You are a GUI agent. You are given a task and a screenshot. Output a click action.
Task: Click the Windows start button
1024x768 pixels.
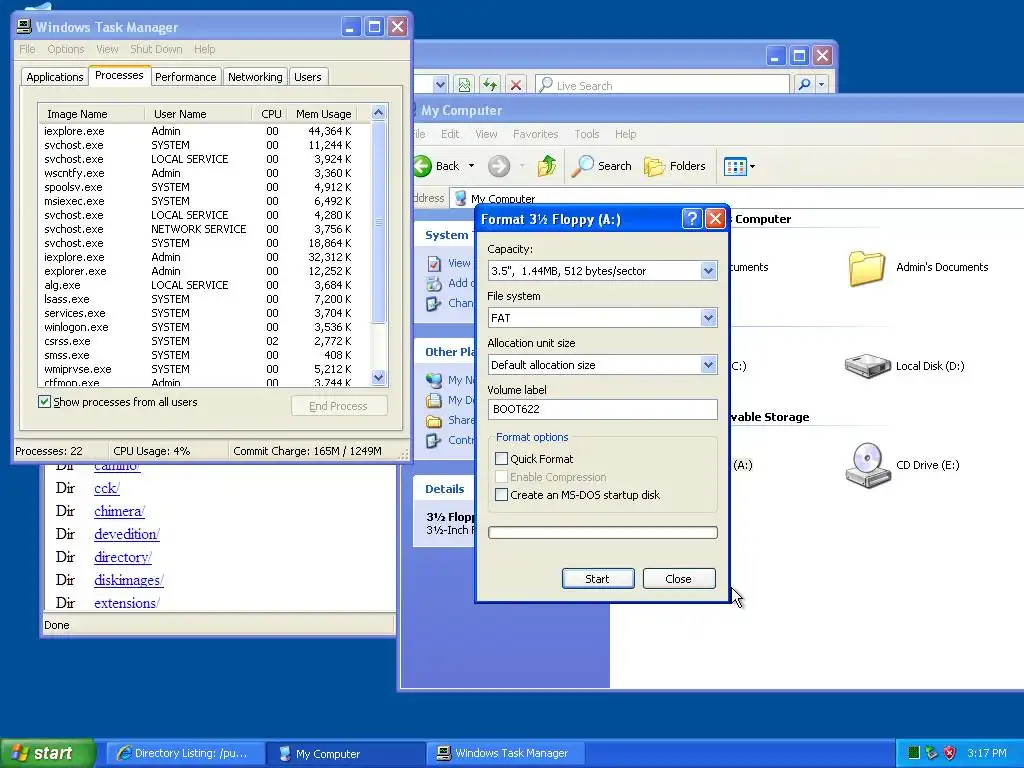(x=47, y=753)
